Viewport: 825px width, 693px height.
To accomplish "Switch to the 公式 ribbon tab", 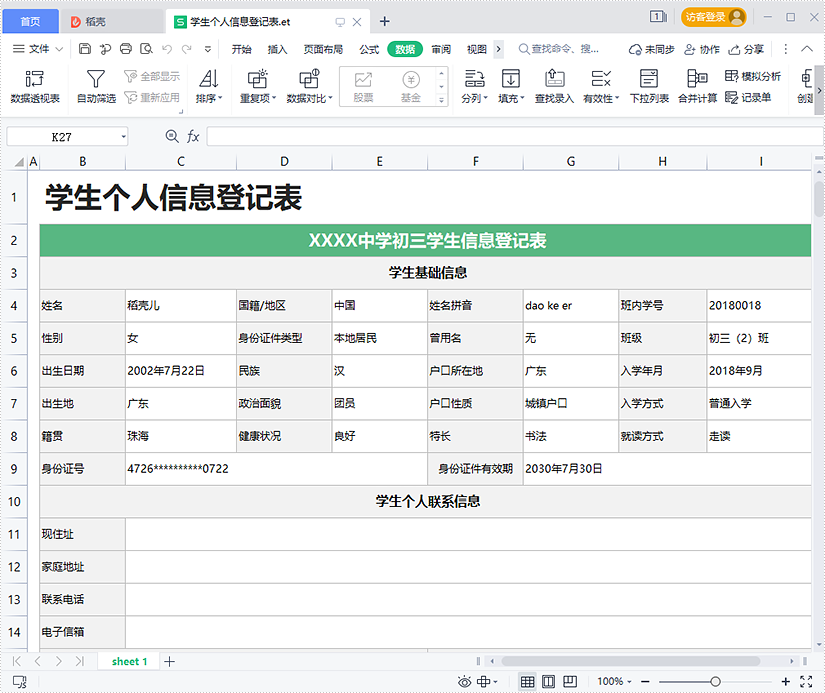I will pyautogui.click(x=369, y=49).
